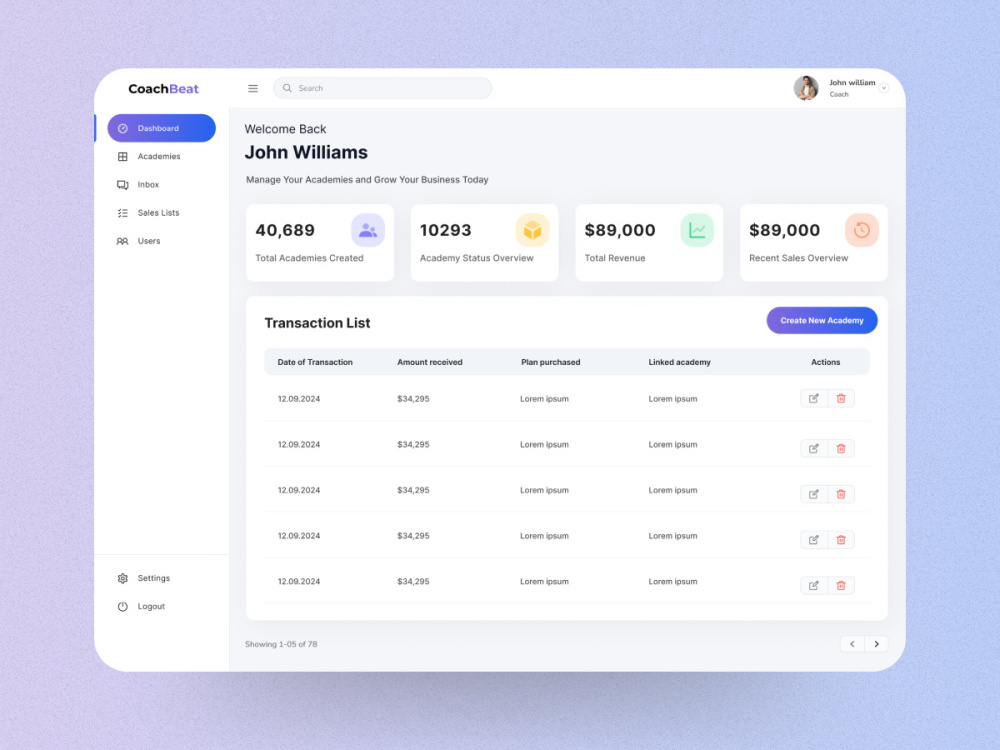Click the Showing 1-05 of 78 text
Screen dimensions: 1000x750
[x=281, y=644]
